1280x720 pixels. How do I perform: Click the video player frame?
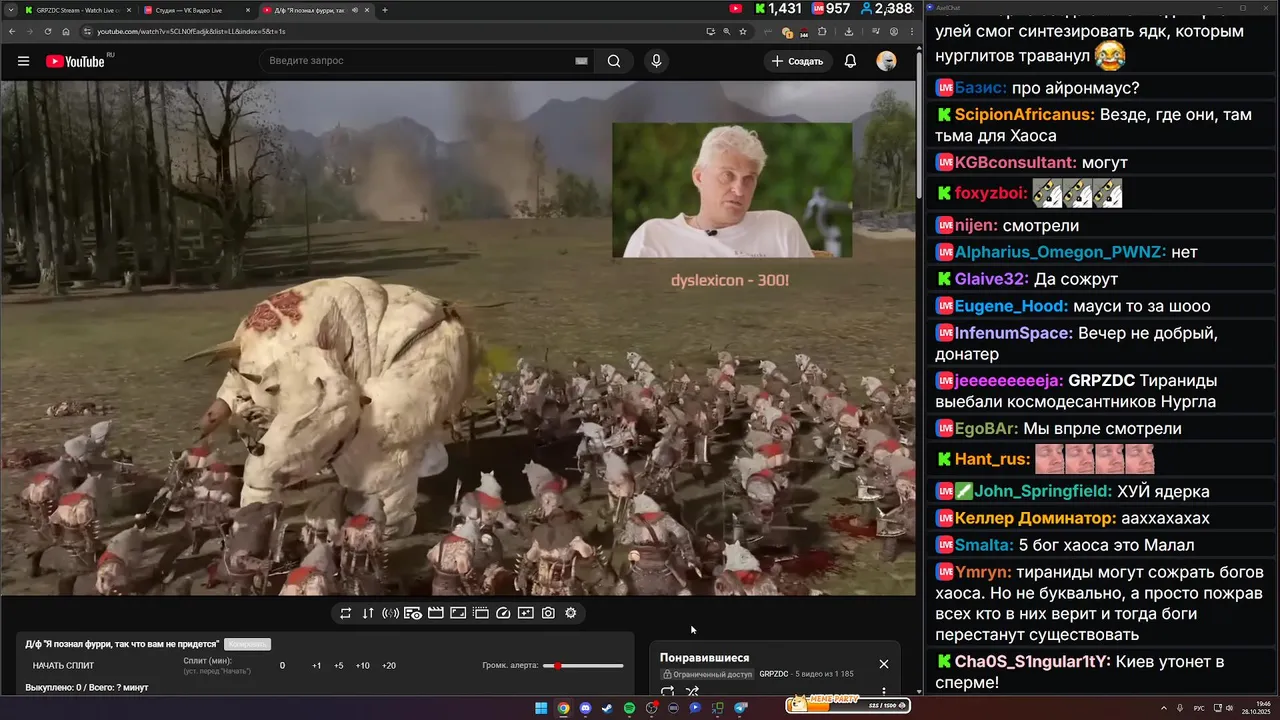(x=458, y=338)
